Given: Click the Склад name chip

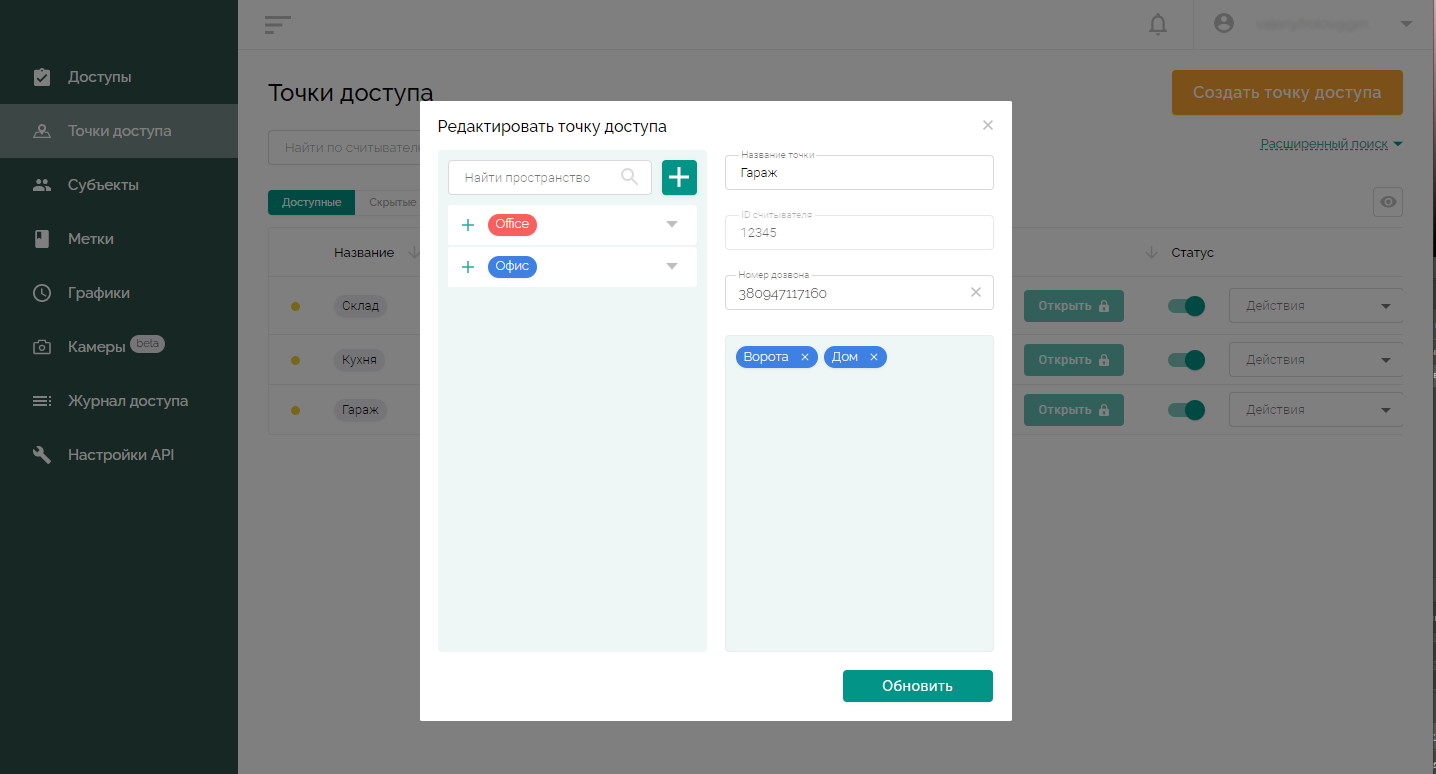Looking at the screenshot, I should (361, 306).
